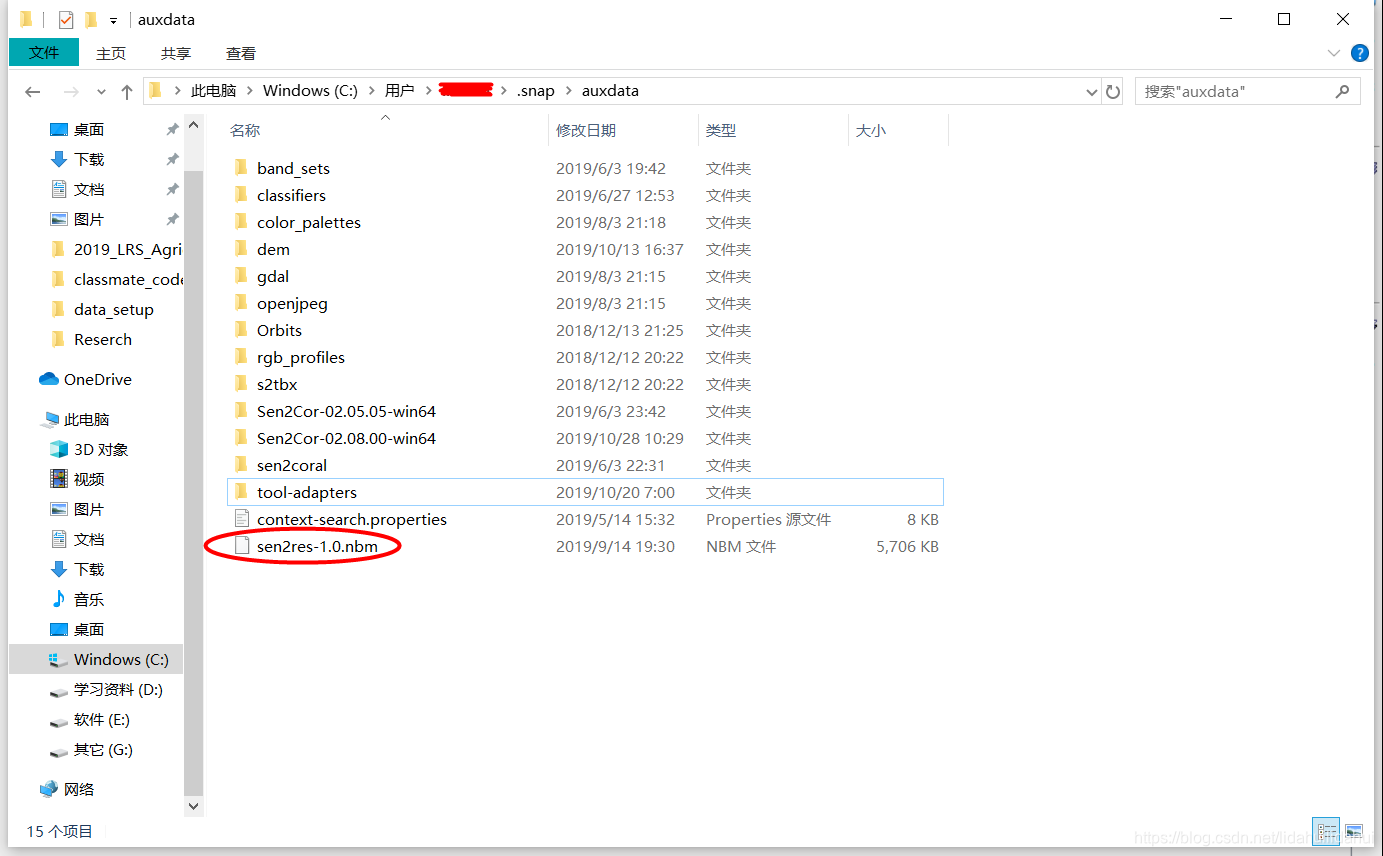Viewport: 1383px width, 856px height.
Task: Open 网络 network icon in sidebar
Action: pos(49,789)
